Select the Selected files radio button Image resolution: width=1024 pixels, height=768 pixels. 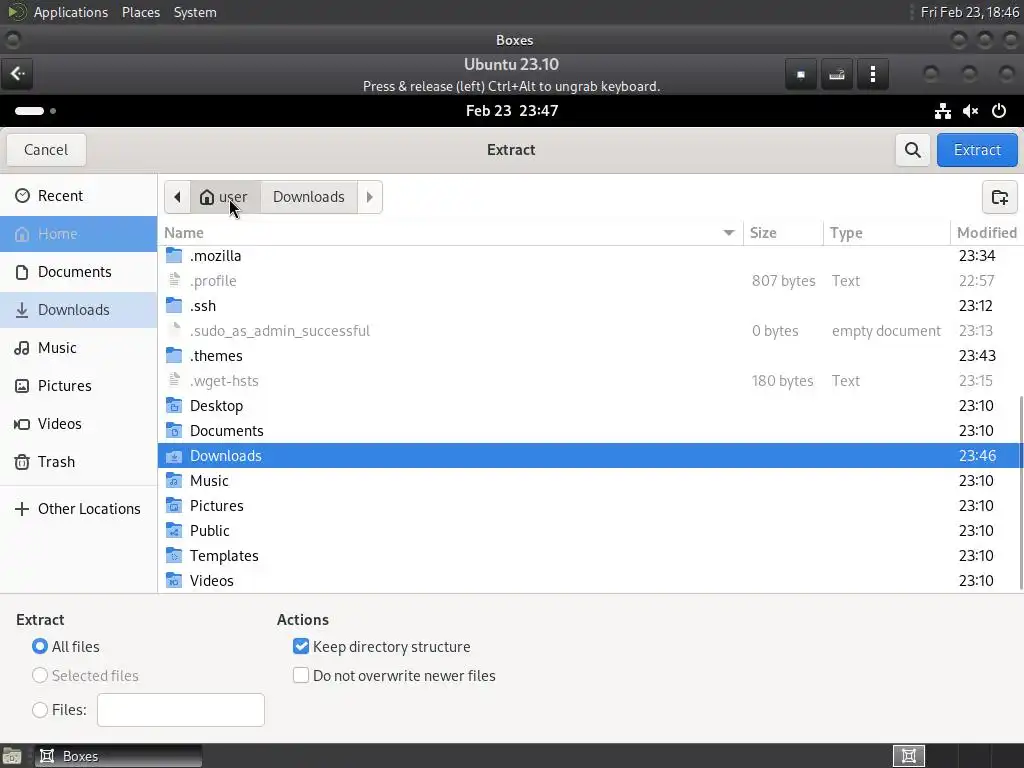(x=40, y=675)
